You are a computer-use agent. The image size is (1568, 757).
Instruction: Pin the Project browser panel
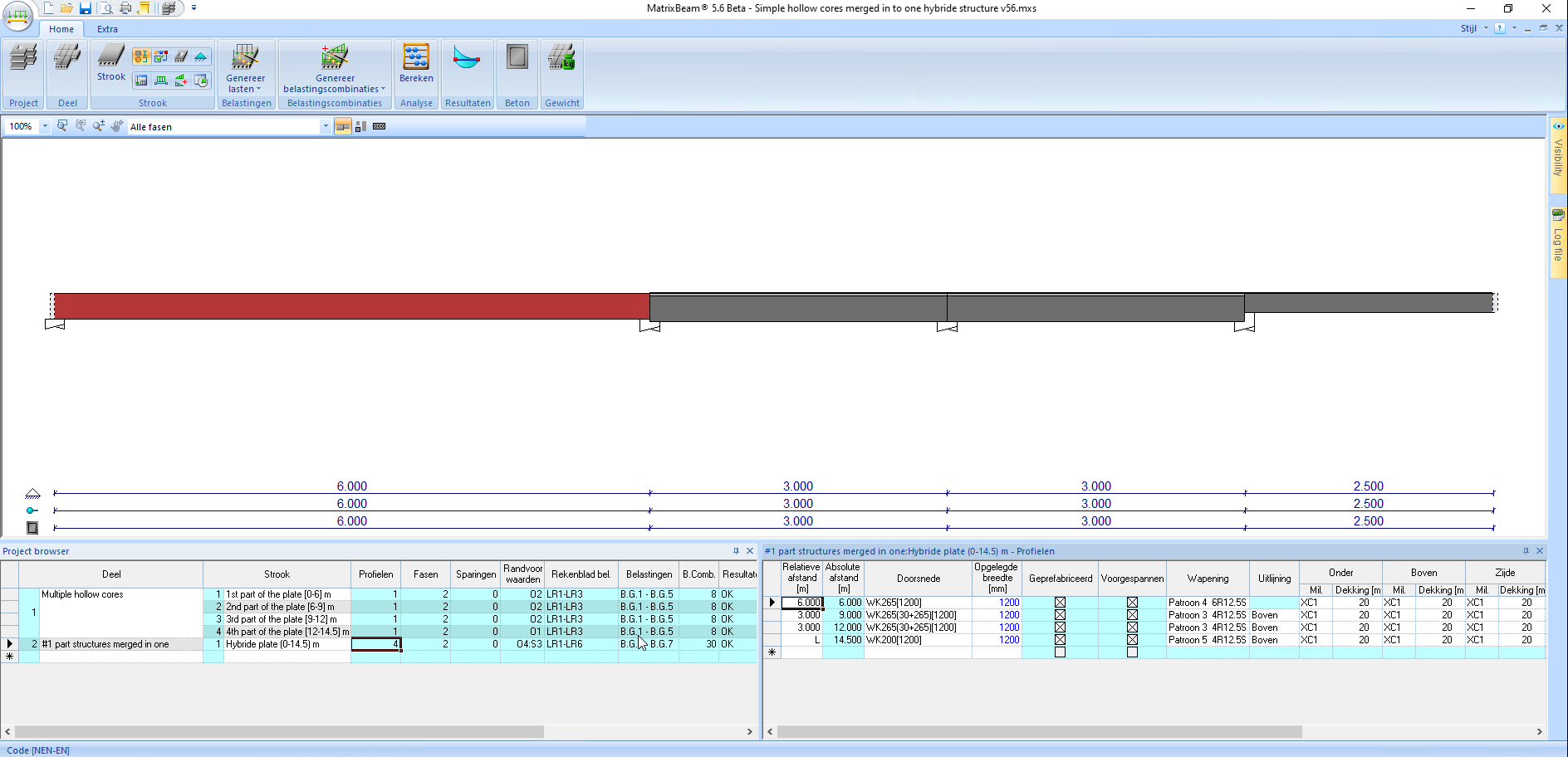click(736, 551)
